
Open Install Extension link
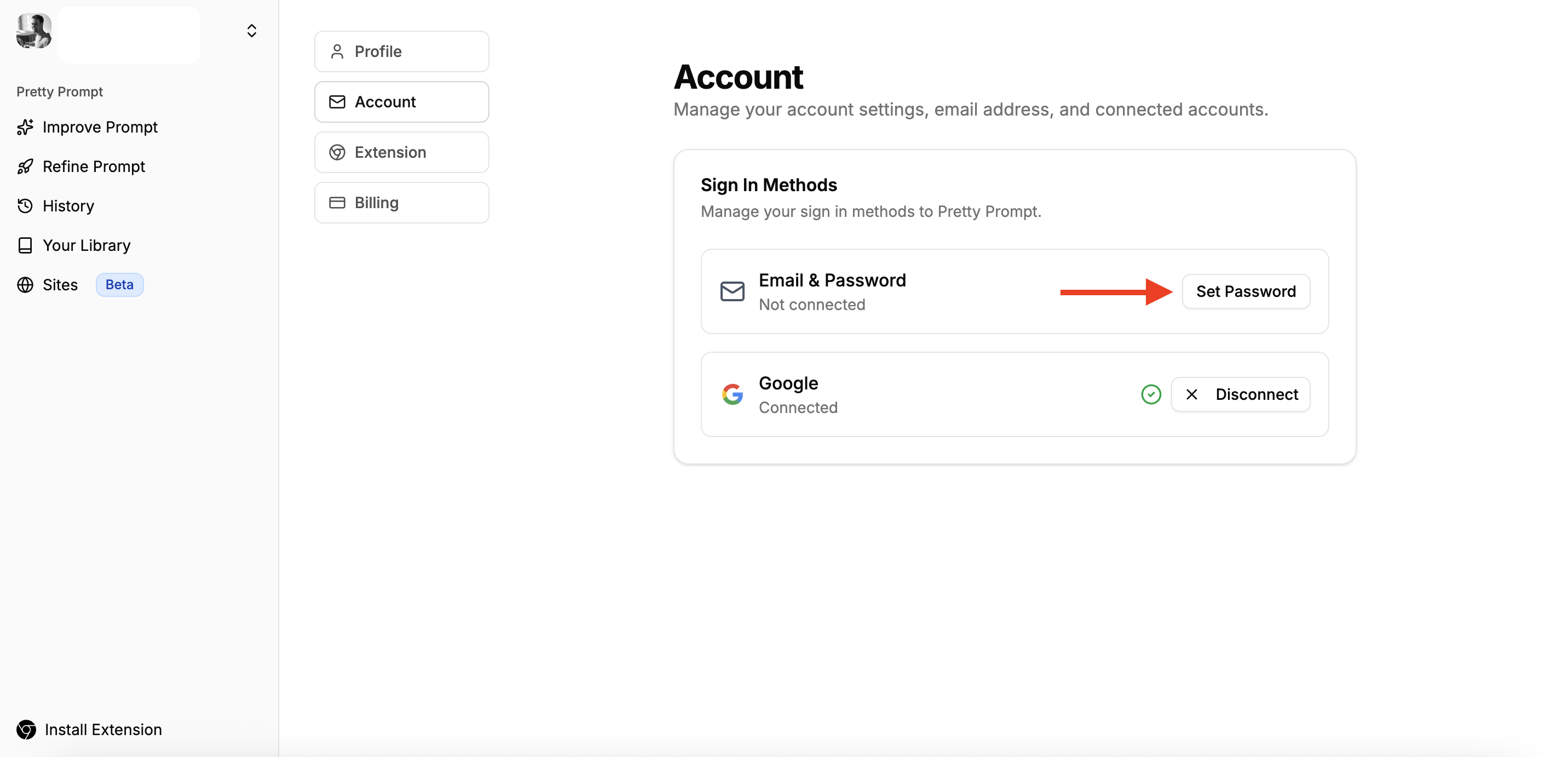103,729
